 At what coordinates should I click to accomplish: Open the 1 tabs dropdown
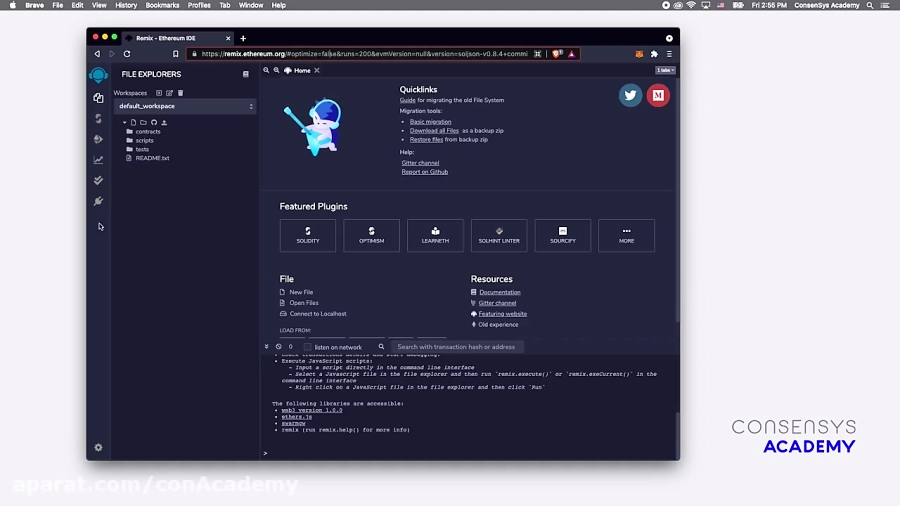665,71
